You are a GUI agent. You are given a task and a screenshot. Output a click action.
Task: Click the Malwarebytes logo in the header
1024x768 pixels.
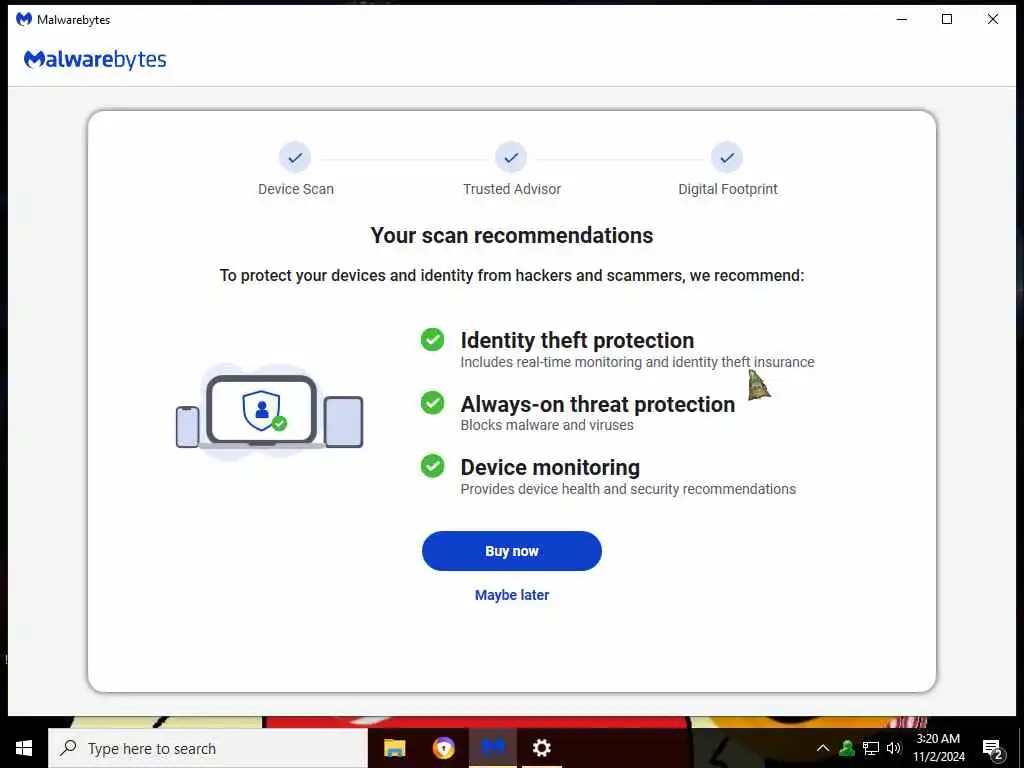95,59
